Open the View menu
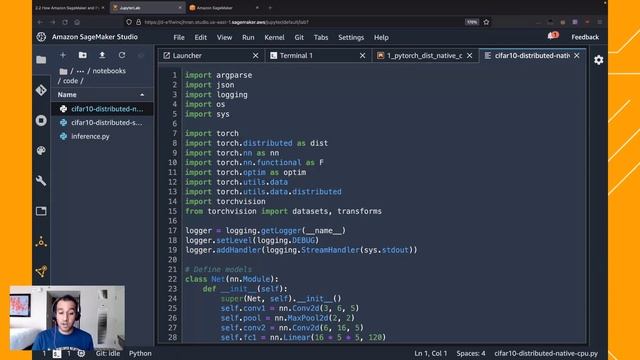 click(224, 37)
